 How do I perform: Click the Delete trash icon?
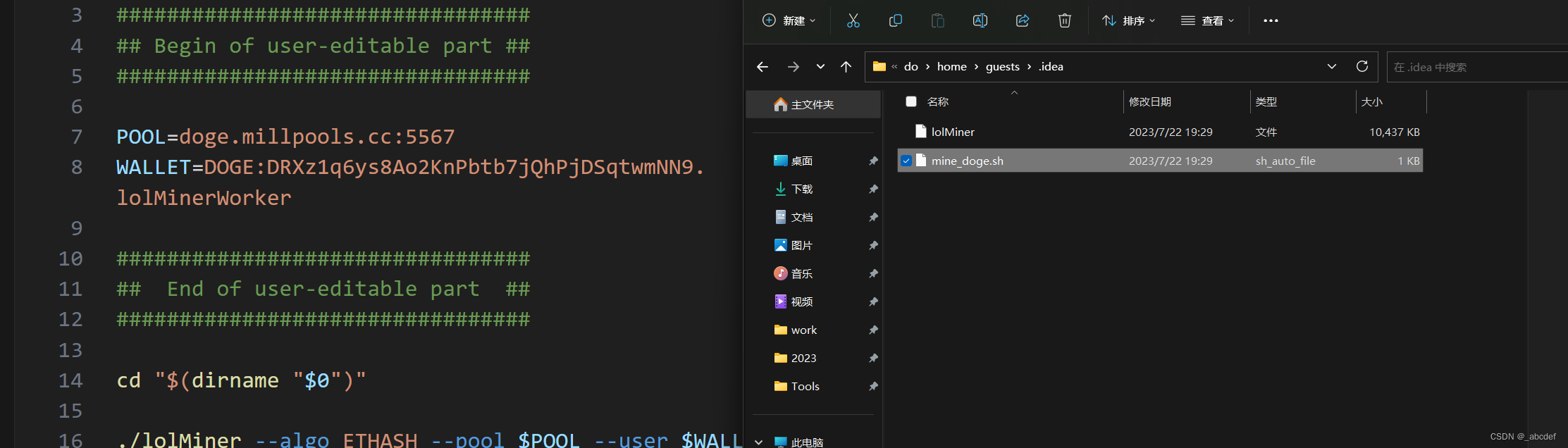point(1064,20)
